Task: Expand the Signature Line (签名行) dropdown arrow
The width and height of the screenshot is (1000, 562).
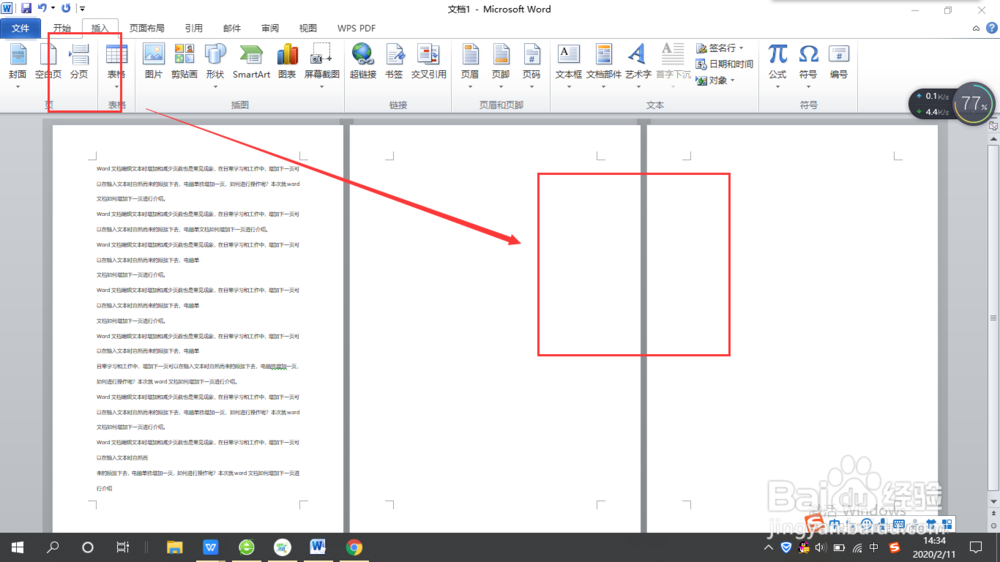Action: (x=741, y=48)
